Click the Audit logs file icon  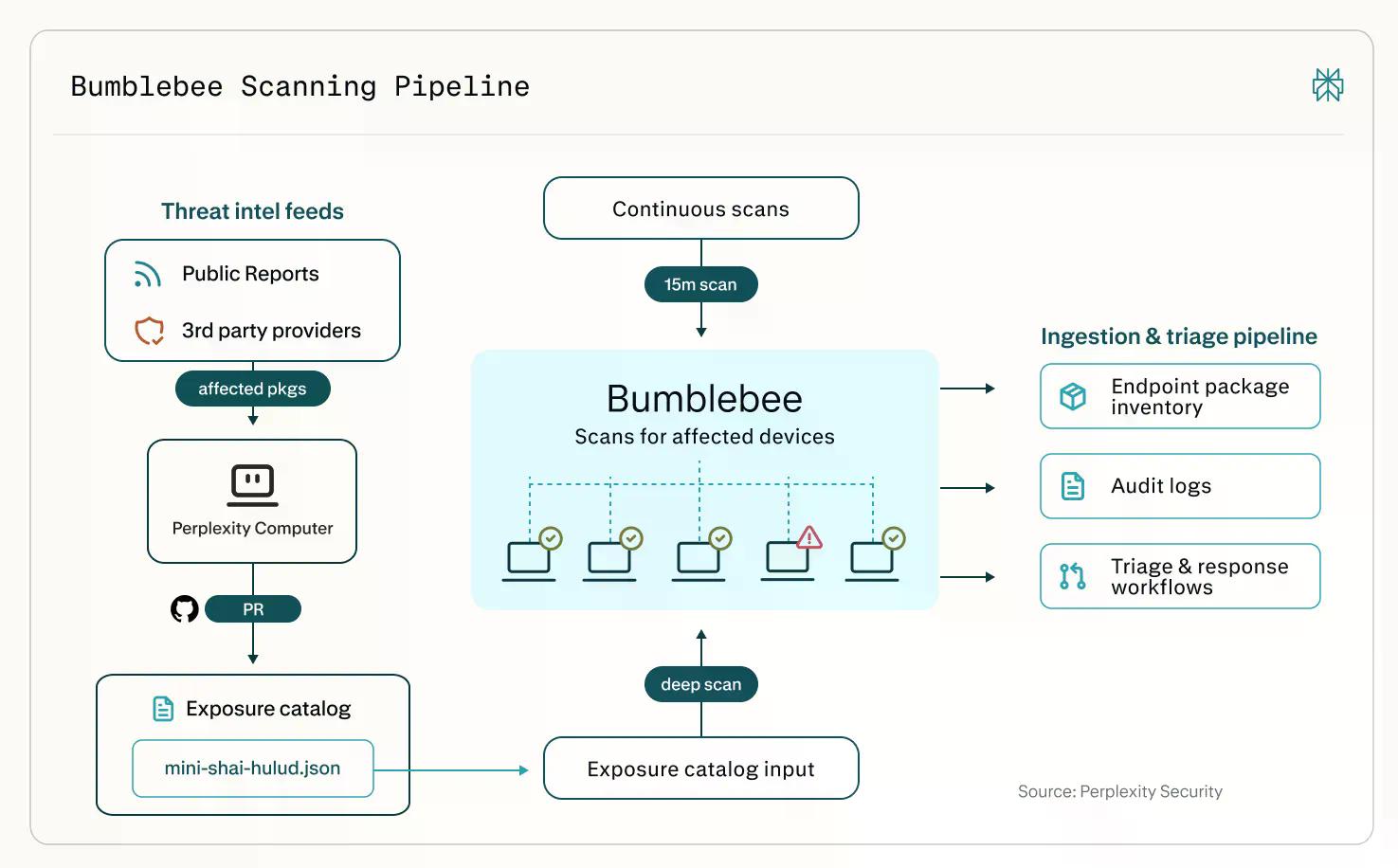coord(1073,486)
